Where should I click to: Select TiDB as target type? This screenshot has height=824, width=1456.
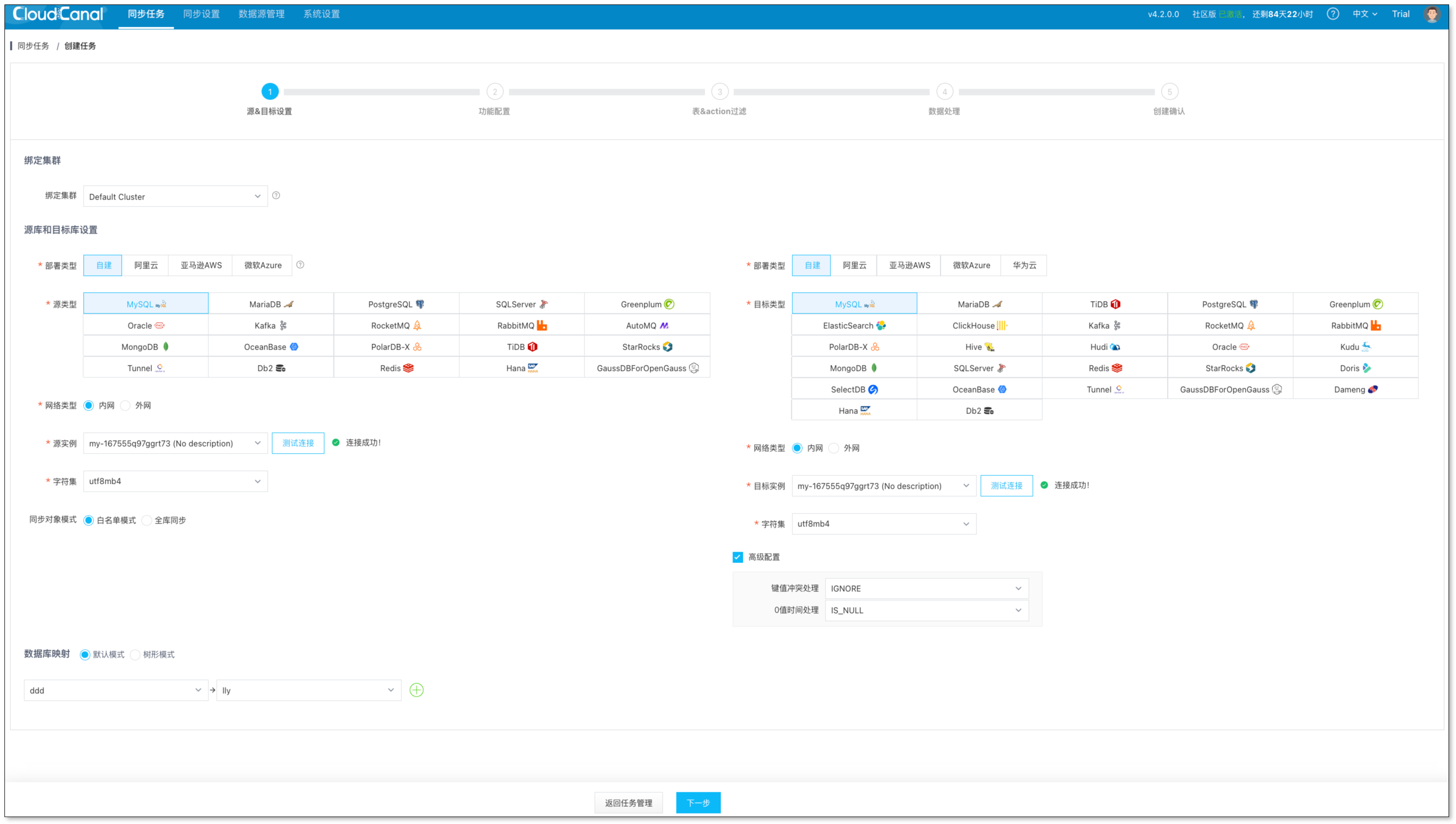1105,304
